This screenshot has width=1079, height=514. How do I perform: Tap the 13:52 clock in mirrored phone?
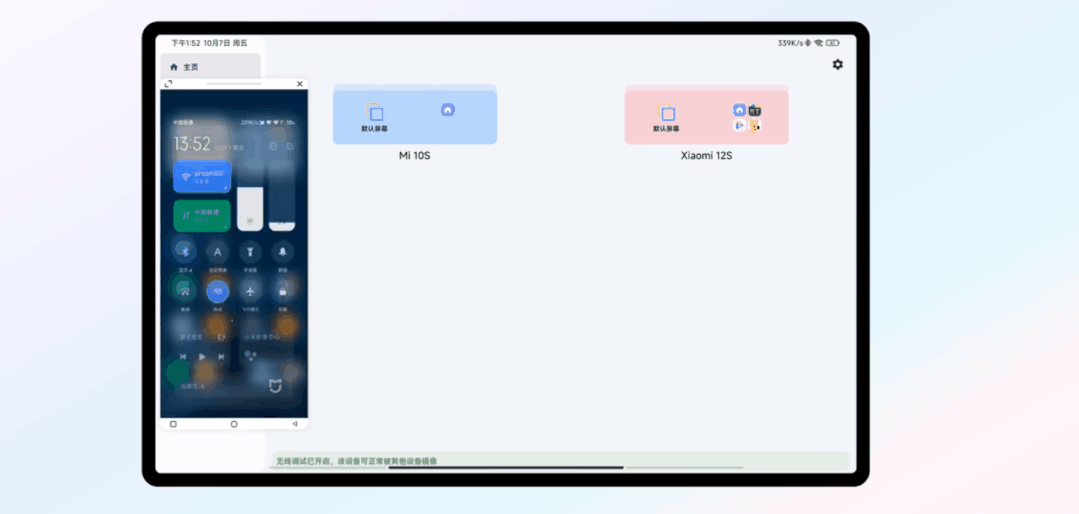coord(192,143)
